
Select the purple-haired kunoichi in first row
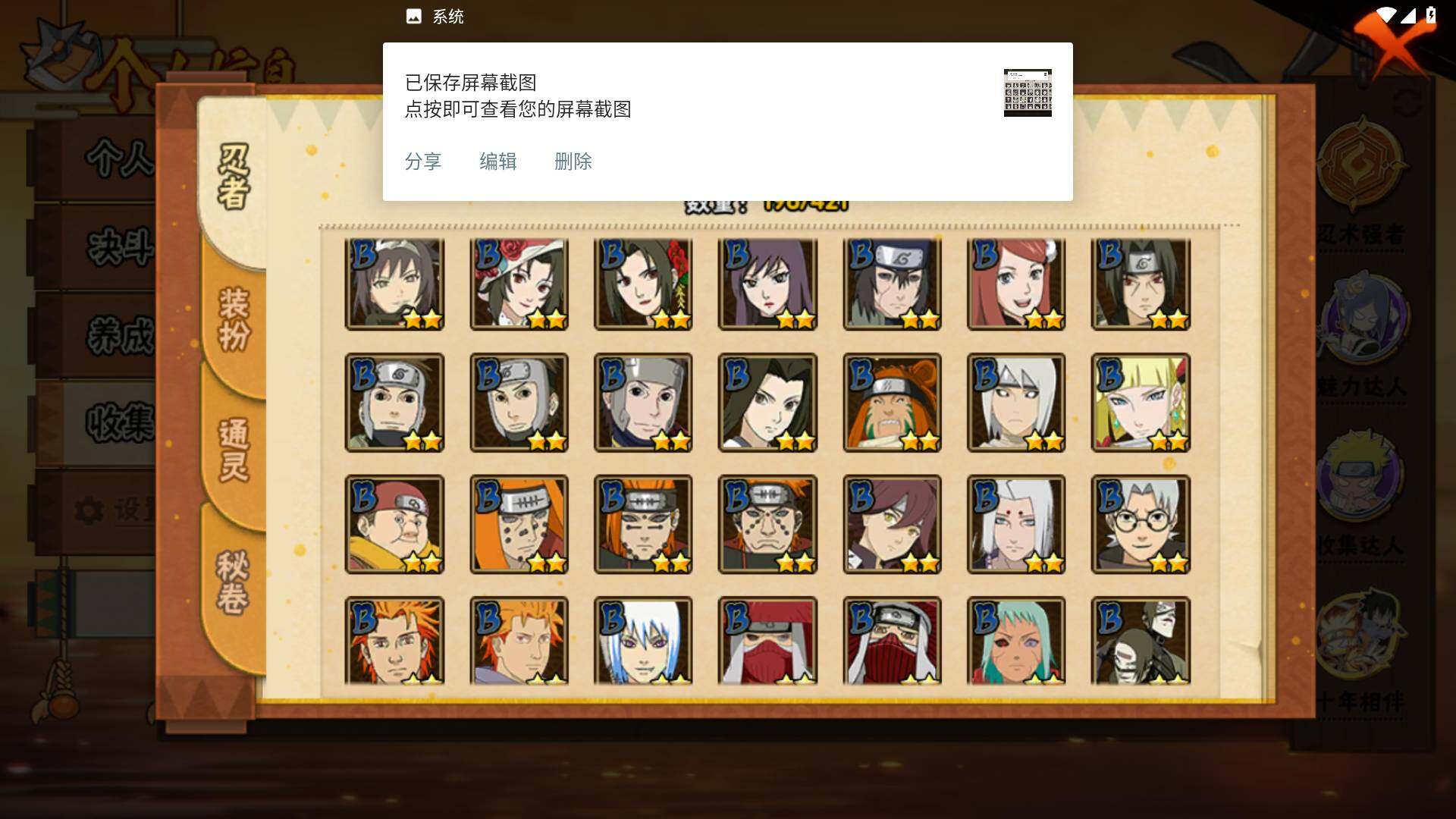(767, 284)
